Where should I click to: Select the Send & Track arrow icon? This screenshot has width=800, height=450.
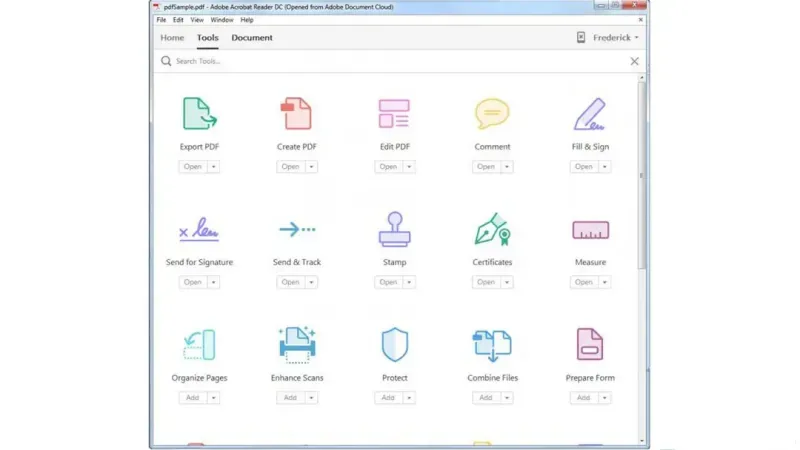(297, 229)
